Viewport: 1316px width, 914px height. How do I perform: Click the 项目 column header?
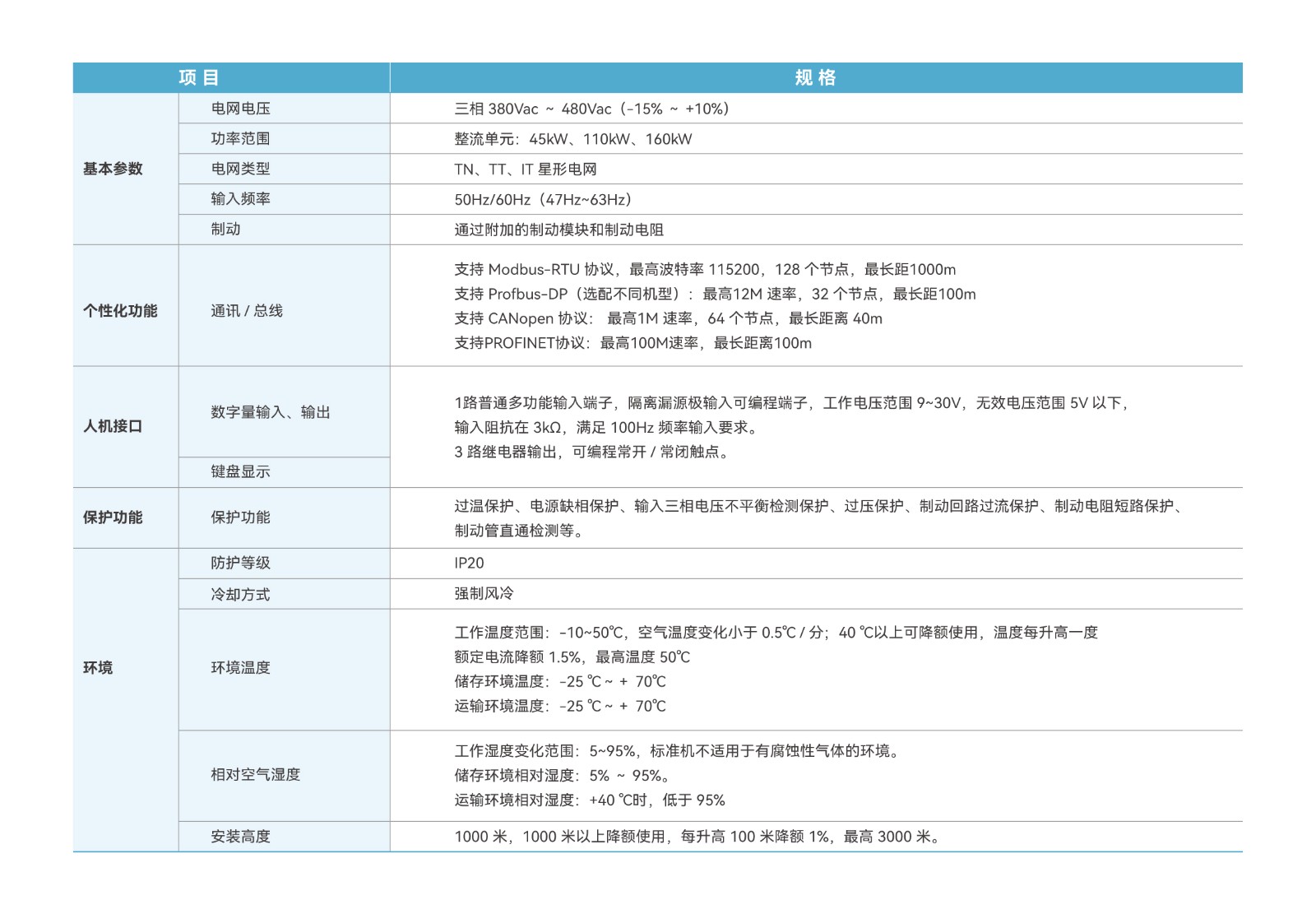click(199, 77)
